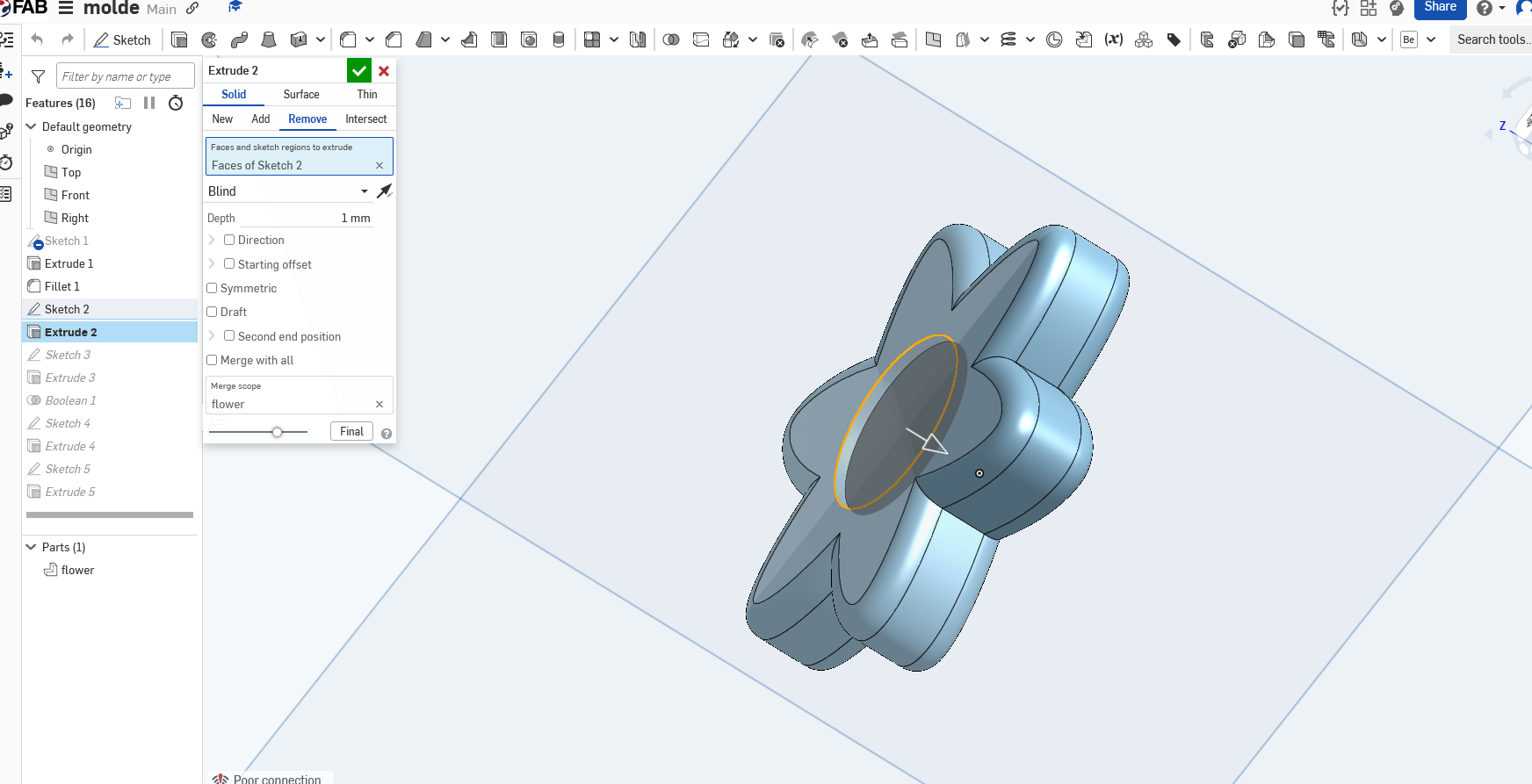This screenshot has width=1532, height=784.
Task: Open the feature filter funnel icon
Action: [38, 76]
